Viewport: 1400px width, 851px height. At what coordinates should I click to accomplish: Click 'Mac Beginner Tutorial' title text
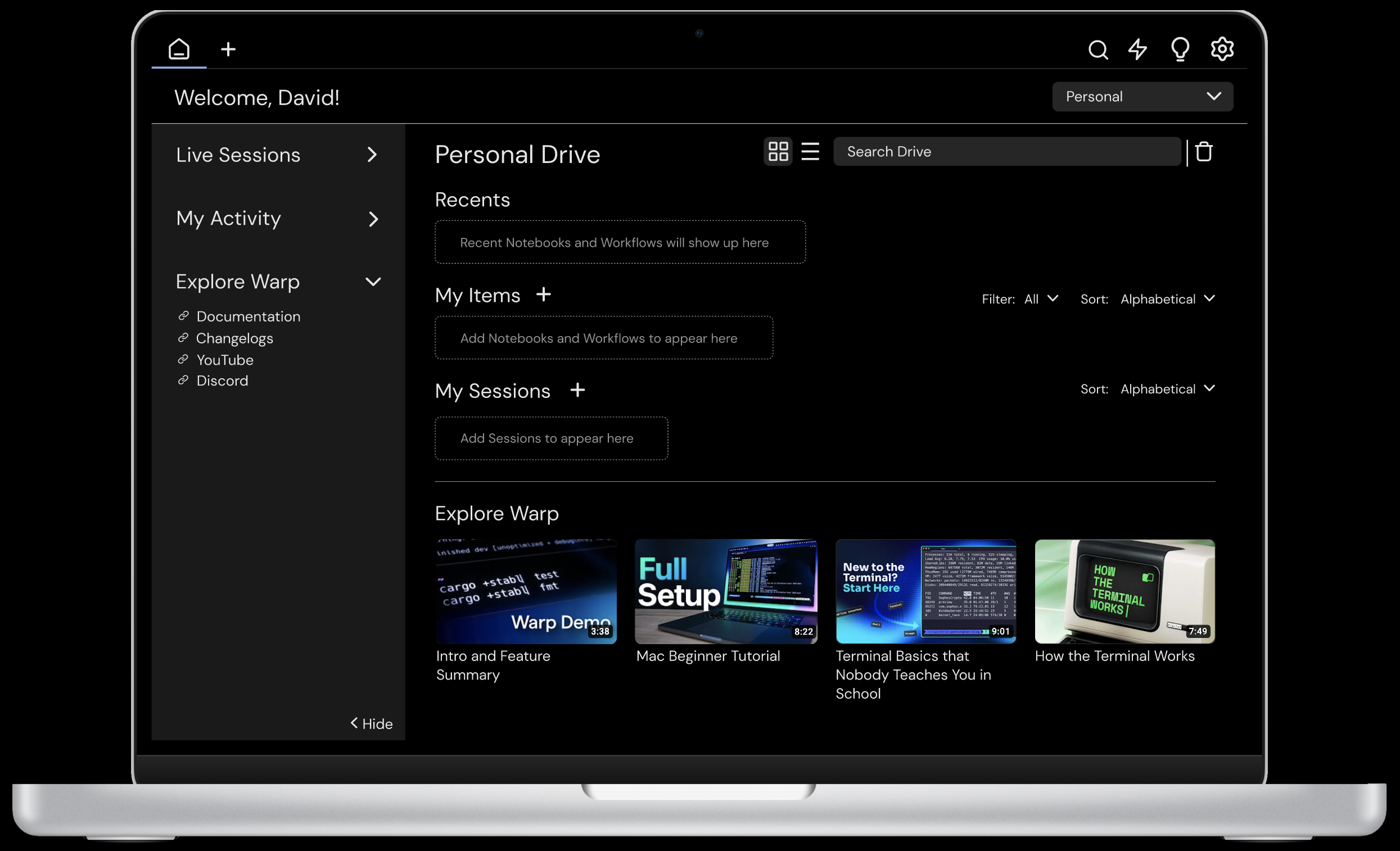[x=708, y=656]
